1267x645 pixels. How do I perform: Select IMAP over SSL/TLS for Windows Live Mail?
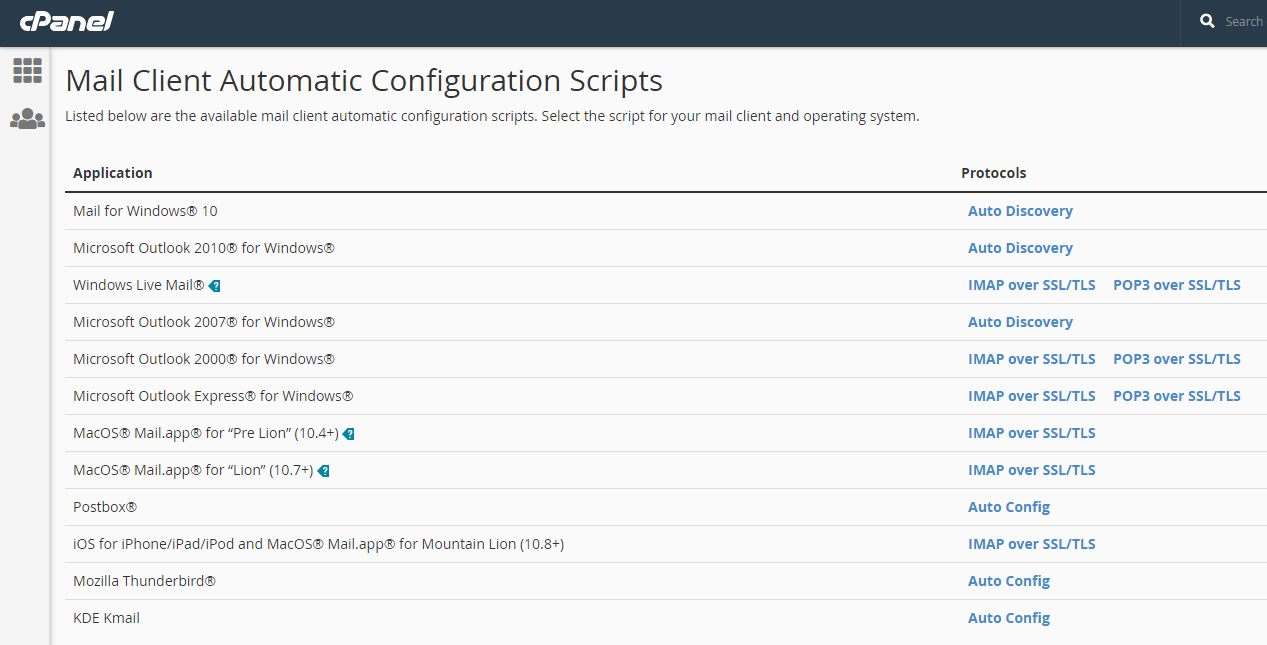[x=1032, y=285]
